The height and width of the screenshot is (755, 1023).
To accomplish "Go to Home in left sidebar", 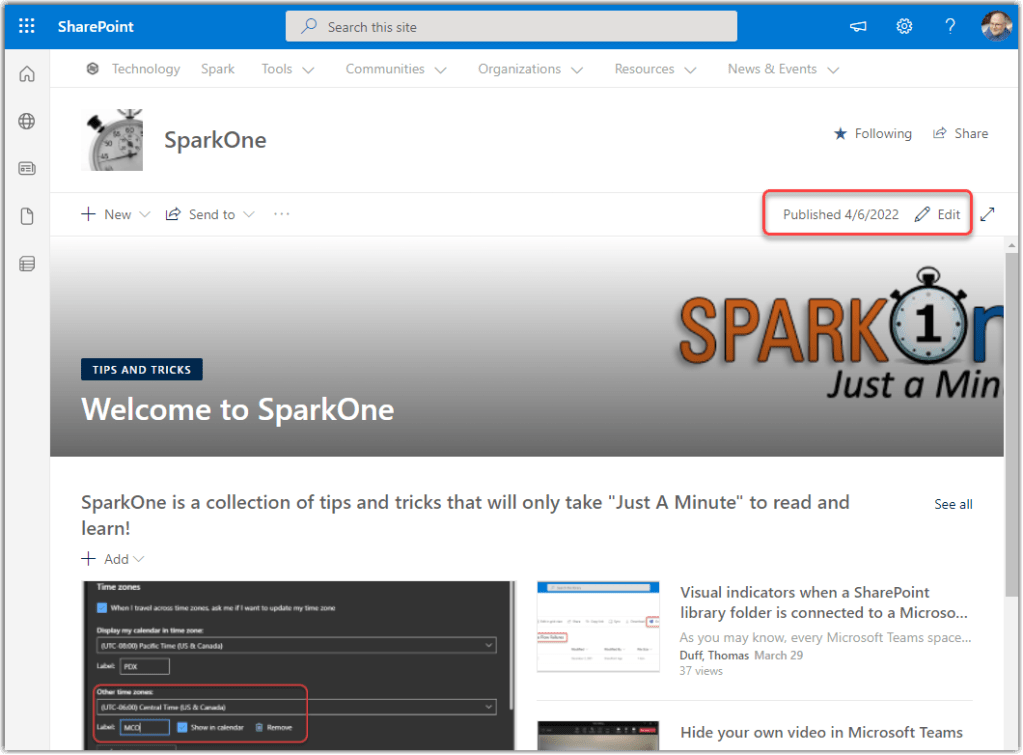I will [27, 74].
